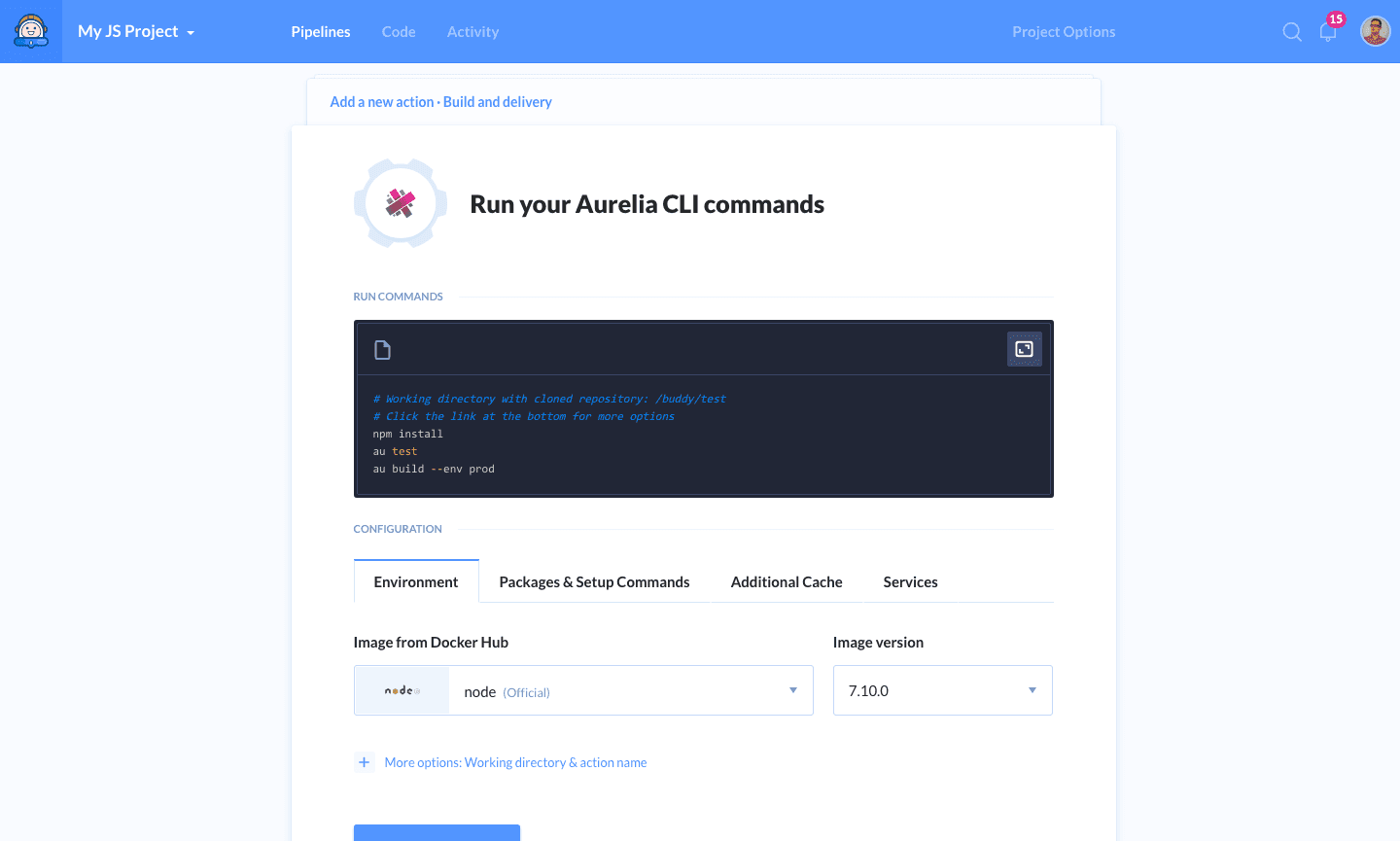Open Image version 7.10.0 dropdown
Viewport: 1400px width, 841px height.
click(942, 691)
